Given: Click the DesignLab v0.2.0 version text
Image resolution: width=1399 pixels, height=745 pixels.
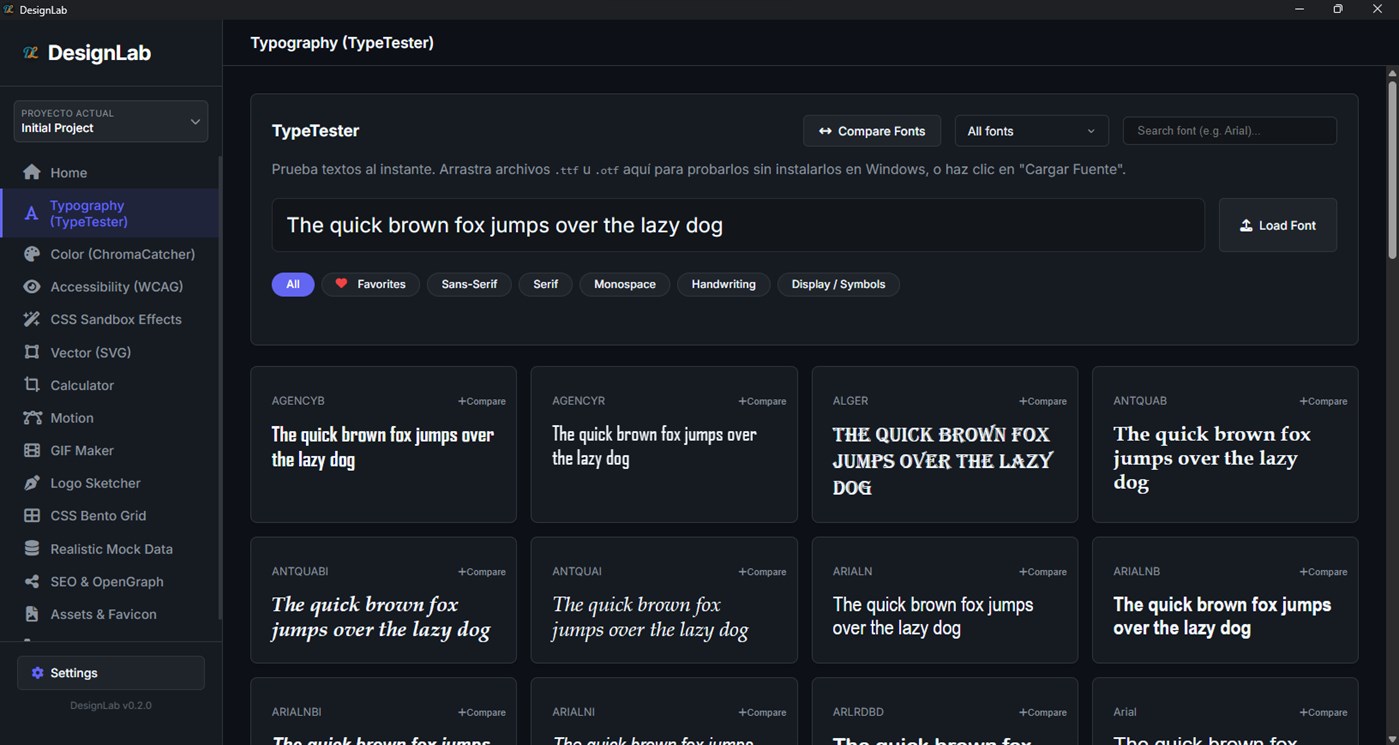Looking at the screenshot, I should tap(111, 706).
